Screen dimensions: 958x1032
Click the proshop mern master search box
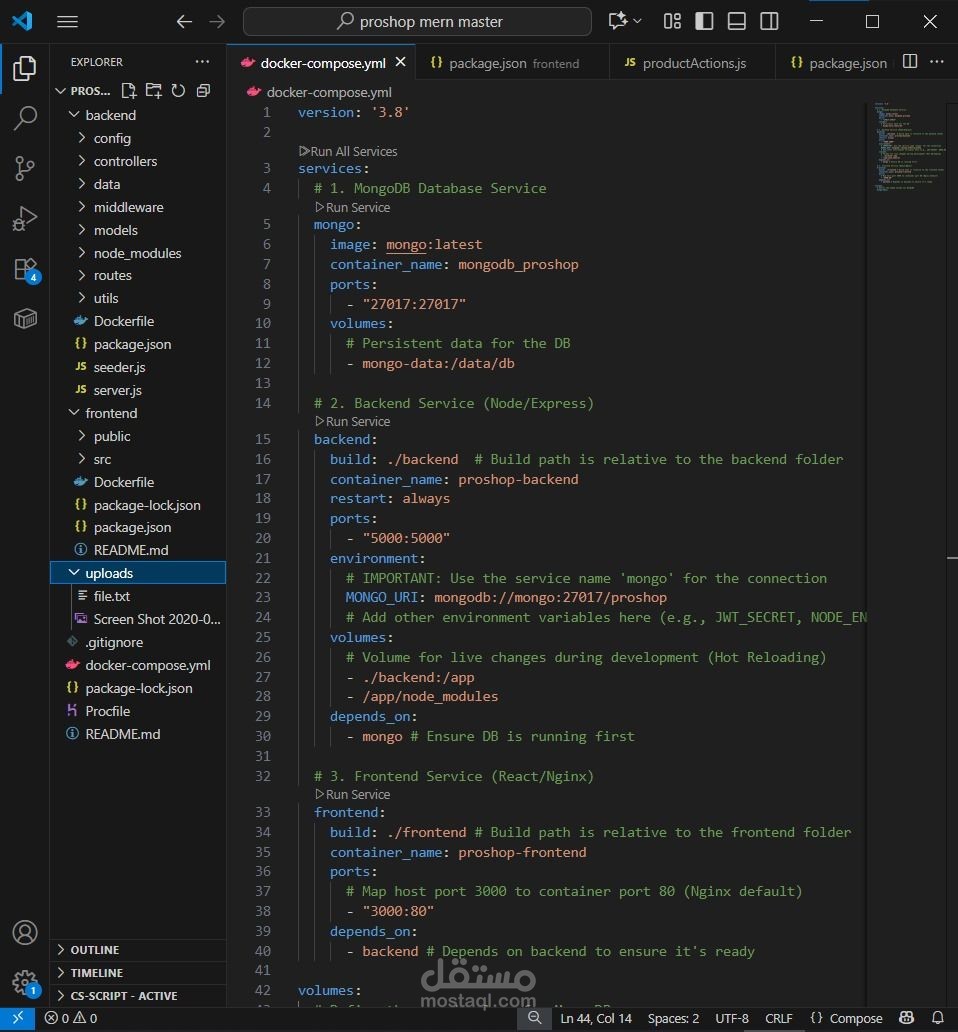(x=417, y=22)
